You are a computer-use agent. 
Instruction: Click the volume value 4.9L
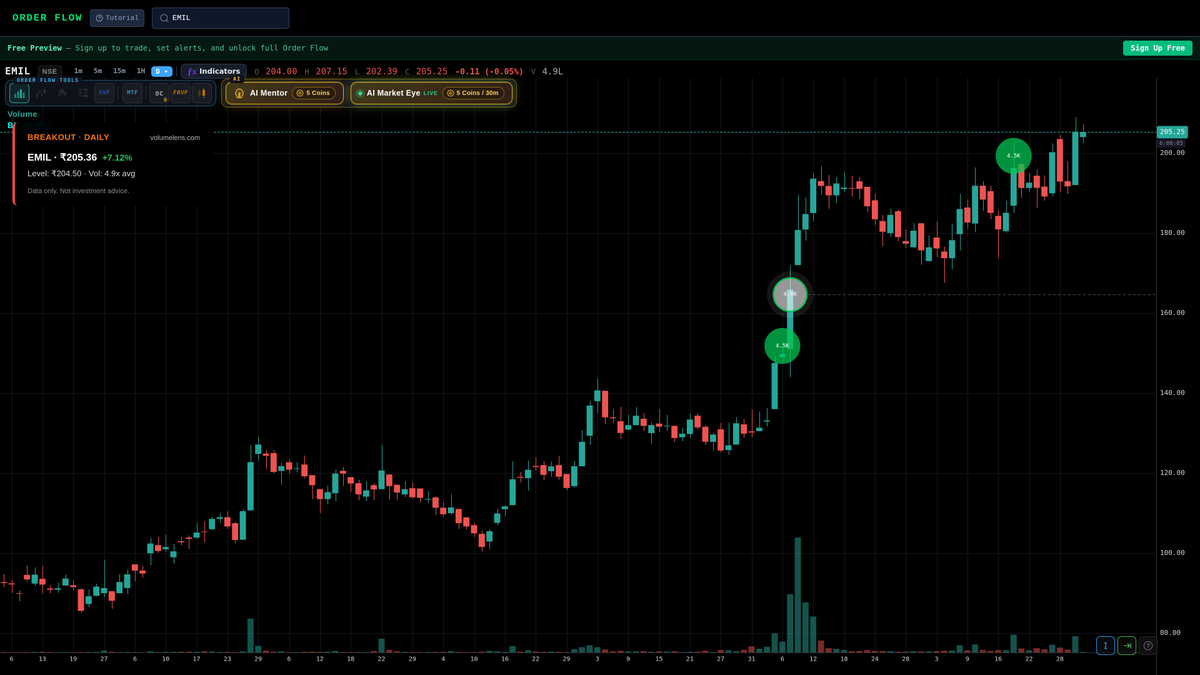[552, 71]
